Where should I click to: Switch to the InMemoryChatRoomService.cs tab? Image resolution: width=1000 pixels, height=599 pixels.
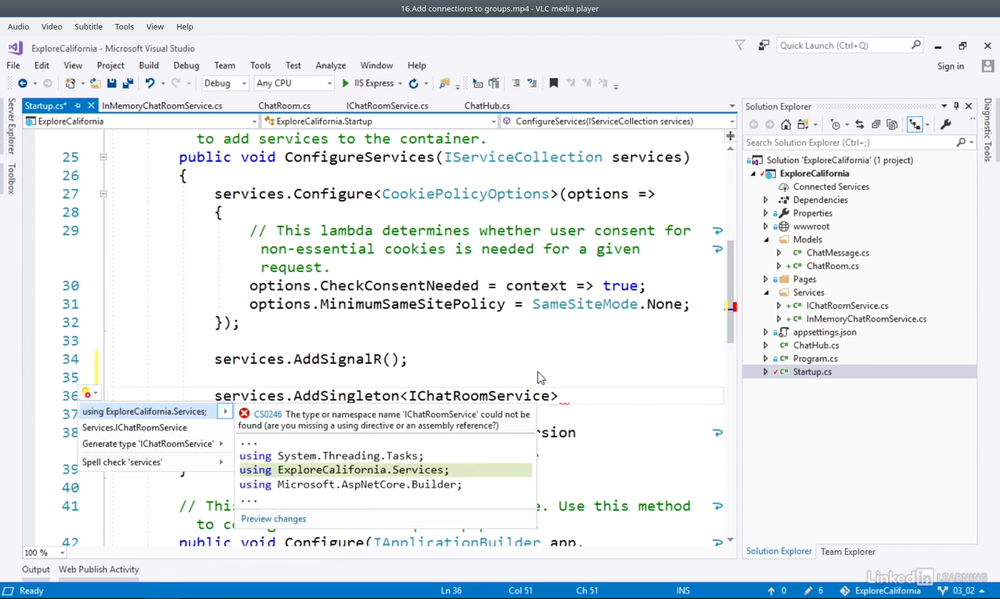[162, 106]
